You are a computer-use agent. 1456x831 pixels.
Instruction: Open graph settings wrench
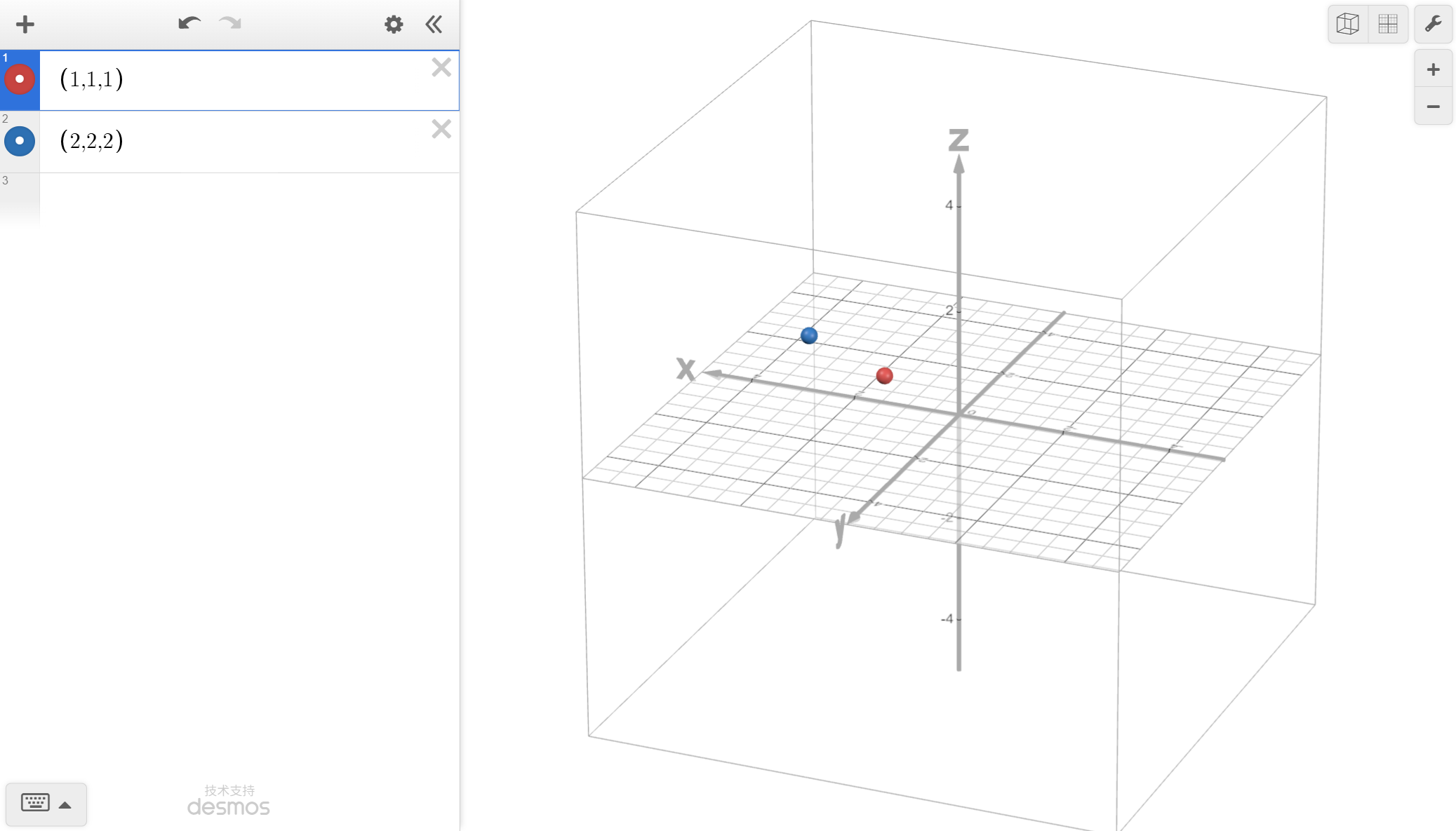pos(1433,25)
